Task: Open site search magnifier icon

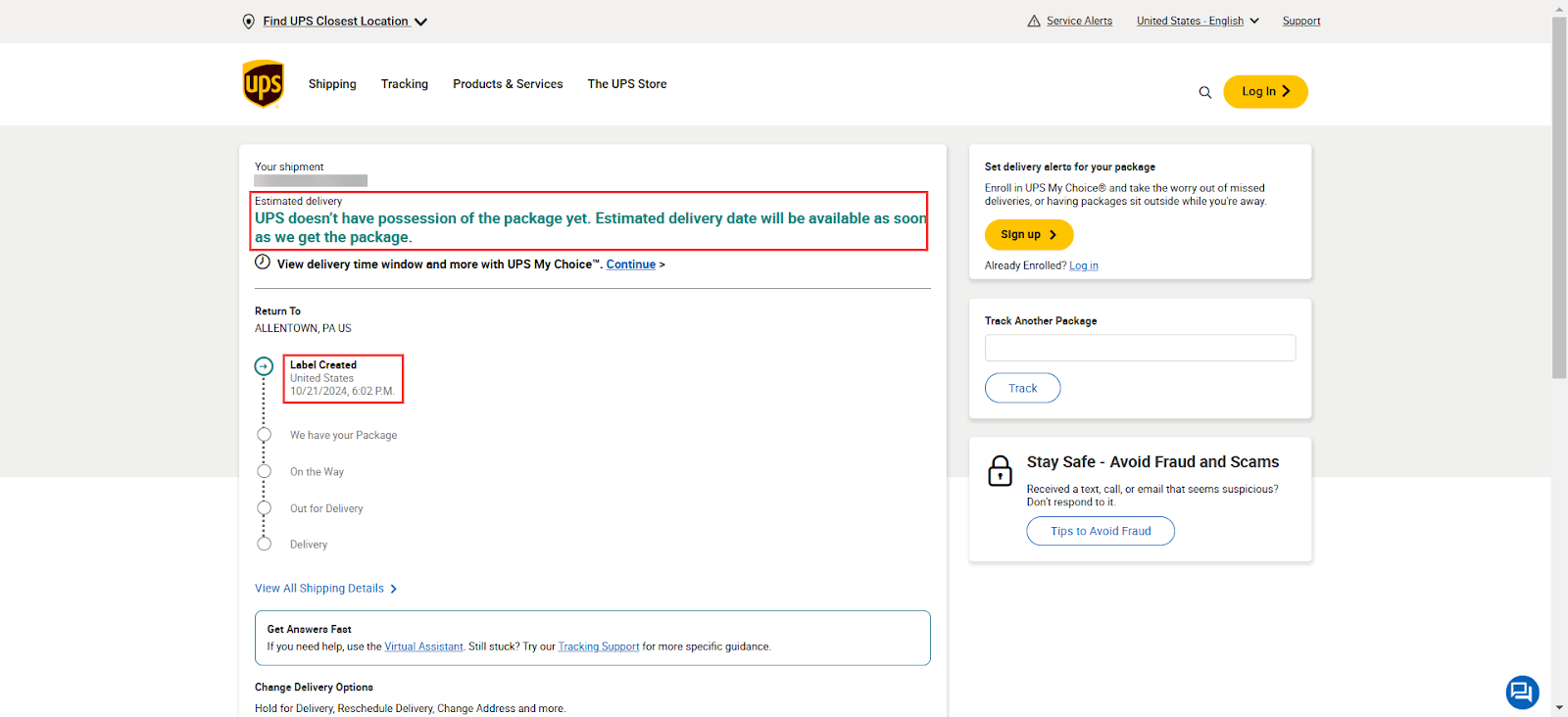Action: (1205, 92)
